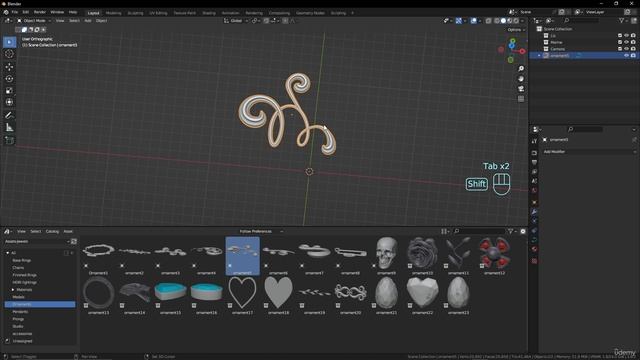Toggle snapping magnet in viewport header
This screenshot has width=640, height=360.
click(x=266, y=21)
